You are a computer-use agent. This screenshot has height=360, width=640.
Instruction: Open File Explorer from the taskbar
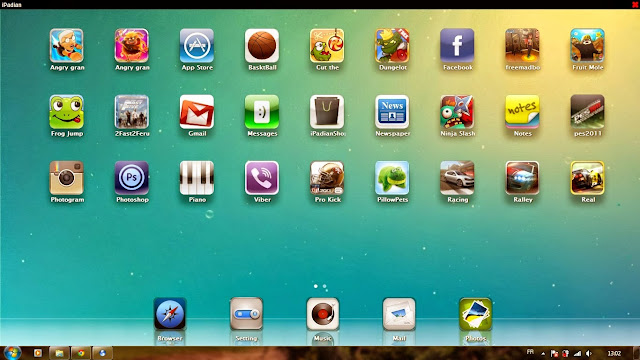(59, 353)
